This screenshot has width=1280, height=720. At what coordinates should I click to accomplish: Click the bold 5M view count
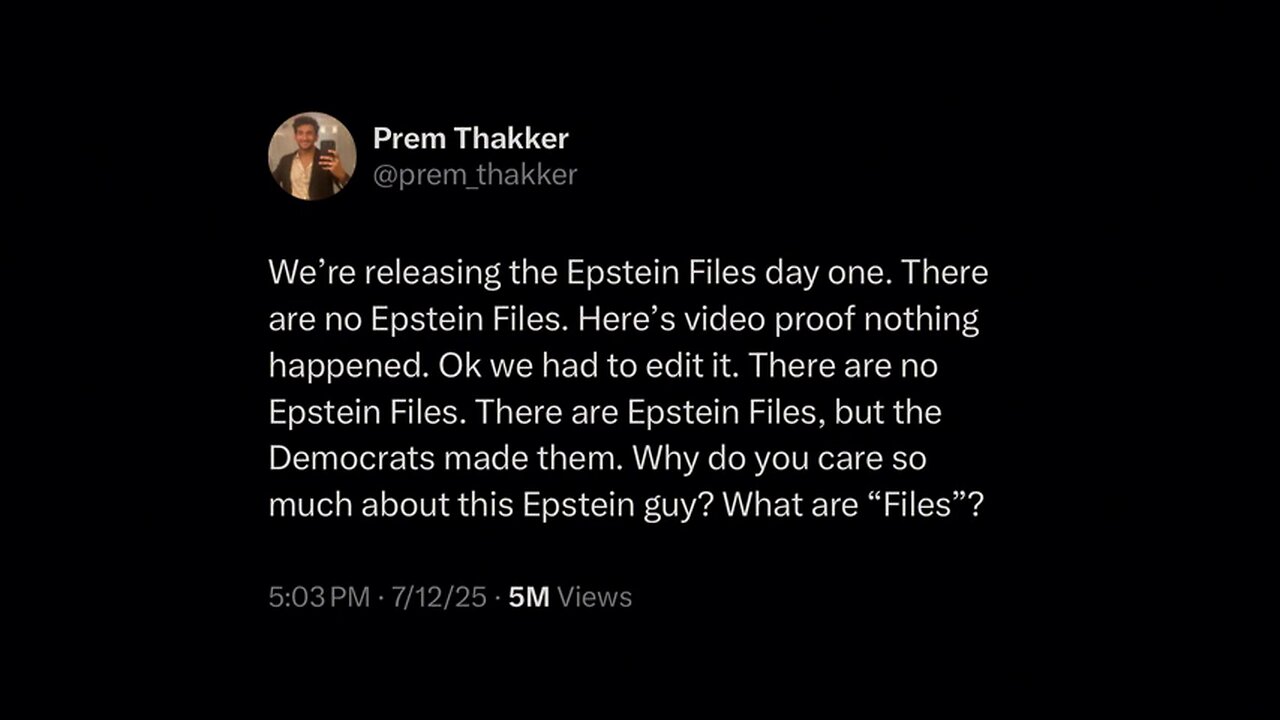[x=529, y=597]
